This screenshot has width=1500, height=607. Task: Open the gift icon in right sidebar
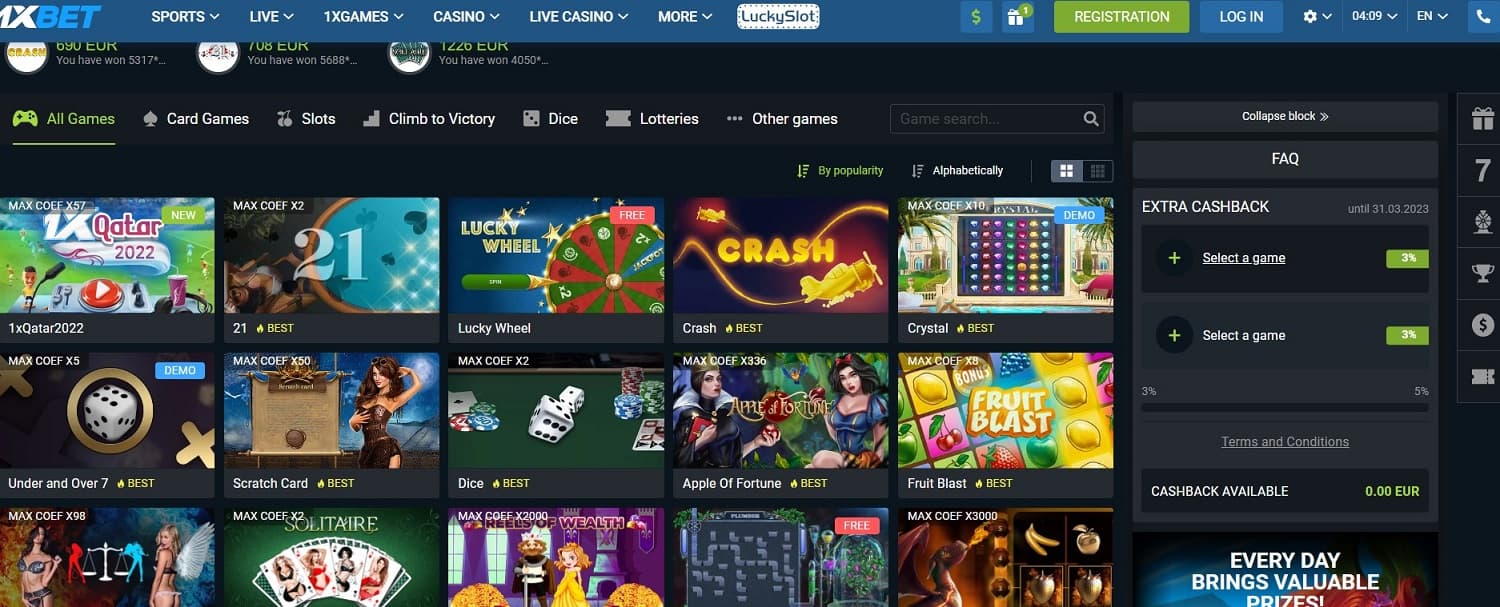click(1482, 118)
